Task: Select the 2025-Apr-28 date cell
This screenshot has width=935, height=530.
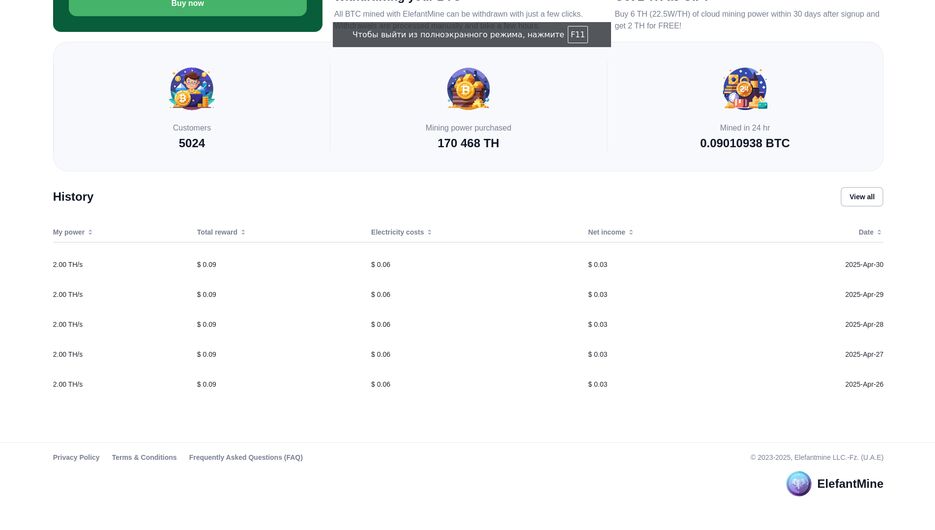Action: tap(863, 324)
